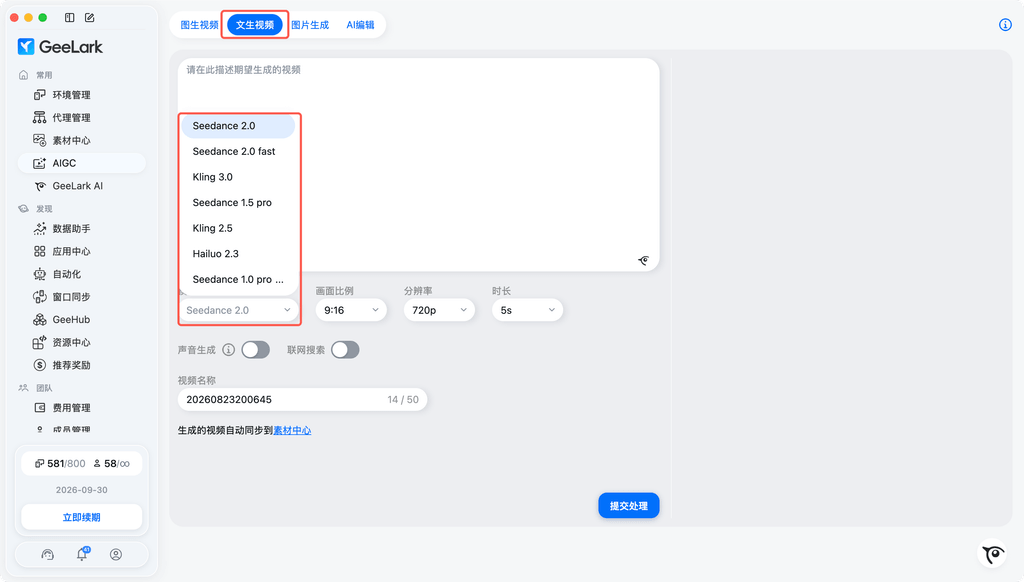Viewport: 1024px width, 582px height.
Task: Open the 分辨率 720p dropdown
Action: point(439,310)
